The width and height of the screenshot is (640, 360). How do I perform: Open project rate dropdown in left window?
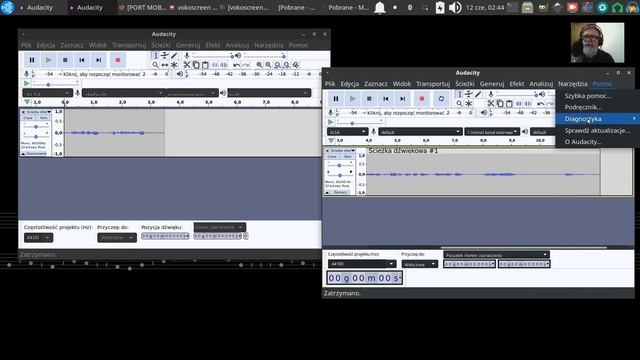click(38, 238)
